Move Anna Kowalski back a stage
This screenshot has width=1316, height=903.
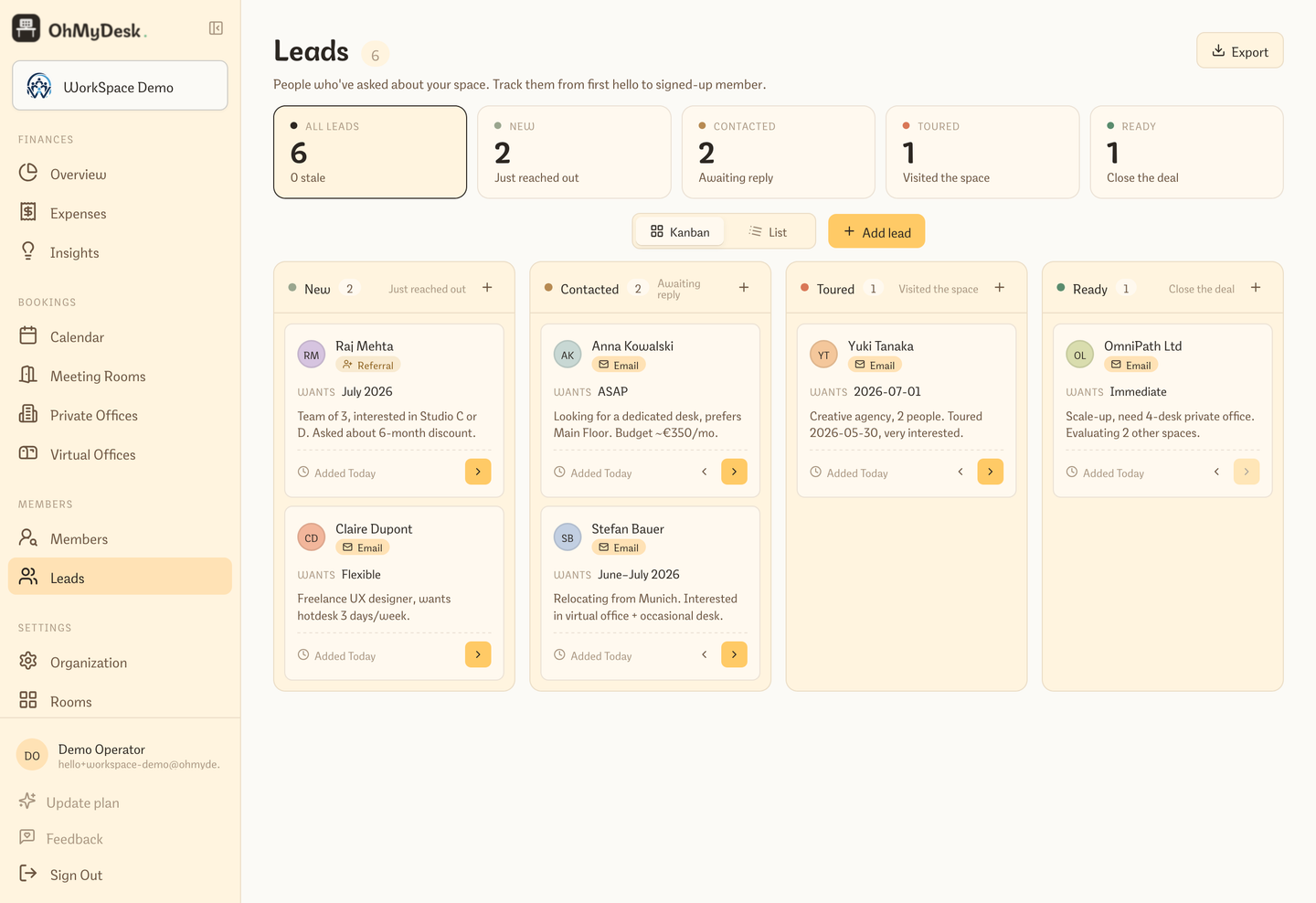pyautogui.click(x=705, y=472)
